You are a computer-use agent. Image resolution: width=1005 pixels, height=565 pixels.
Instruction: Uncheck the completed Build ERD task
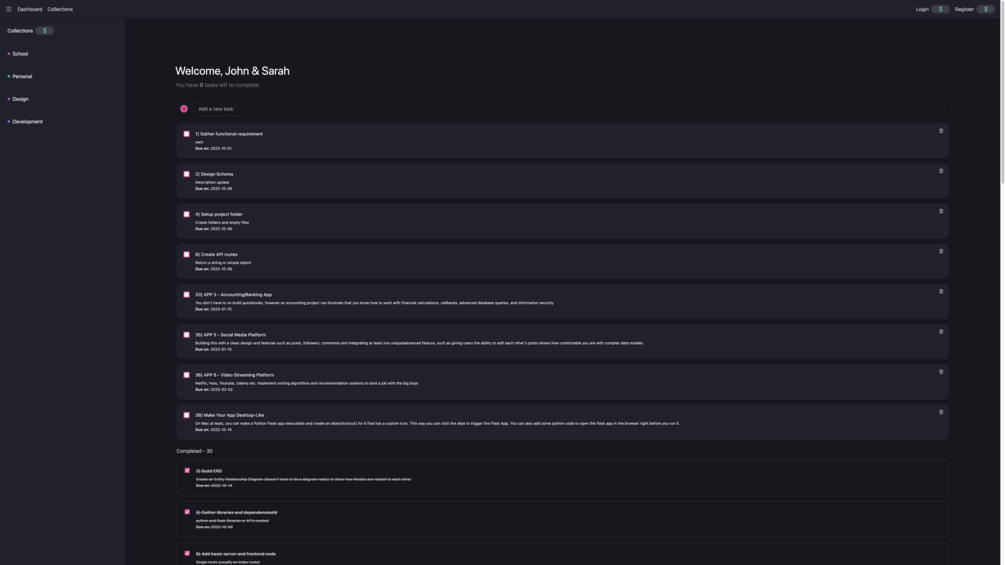point(187,470)
